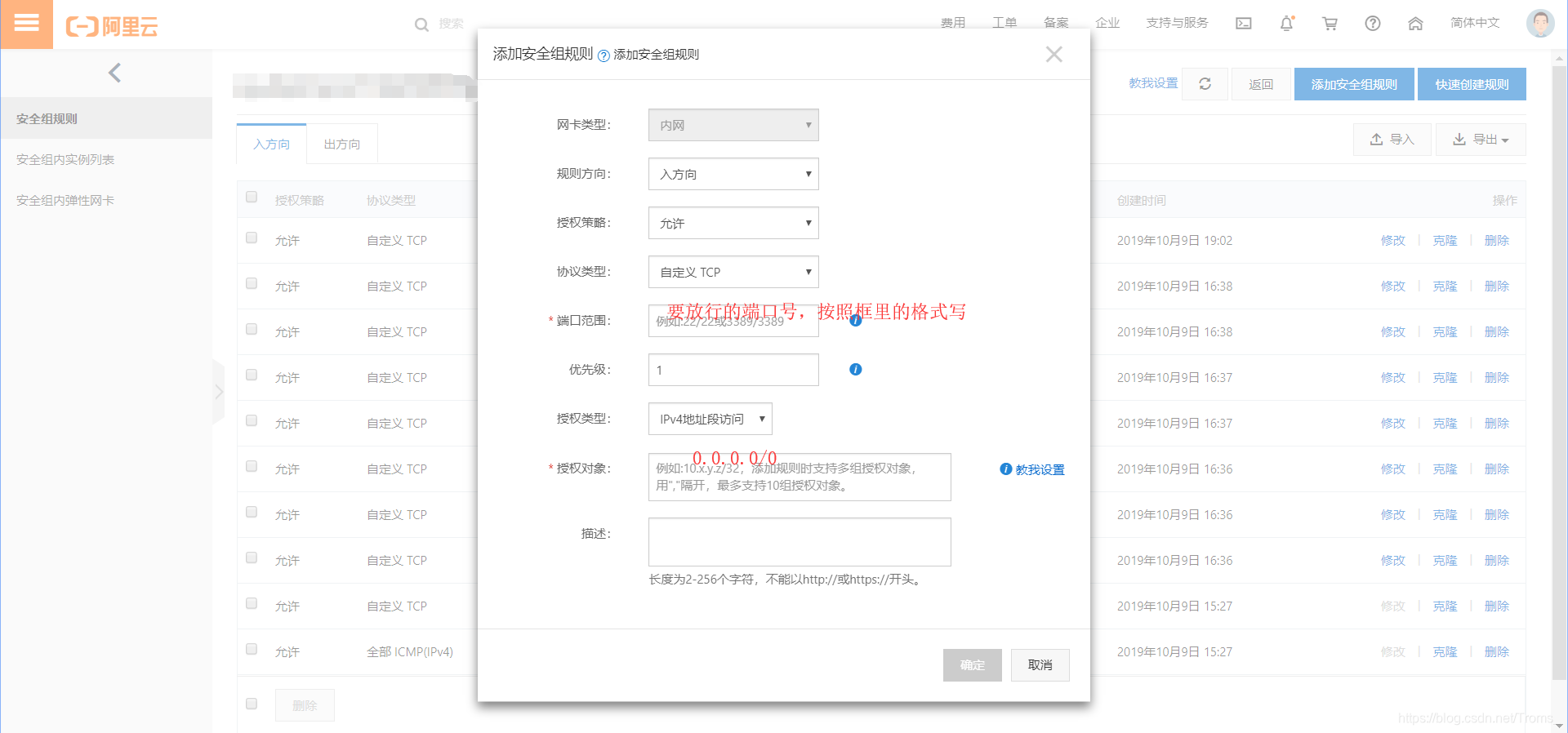Screen dimensions: 1568x733
Task: Click the 端口范围 input field
Action: tap(733, 321)
